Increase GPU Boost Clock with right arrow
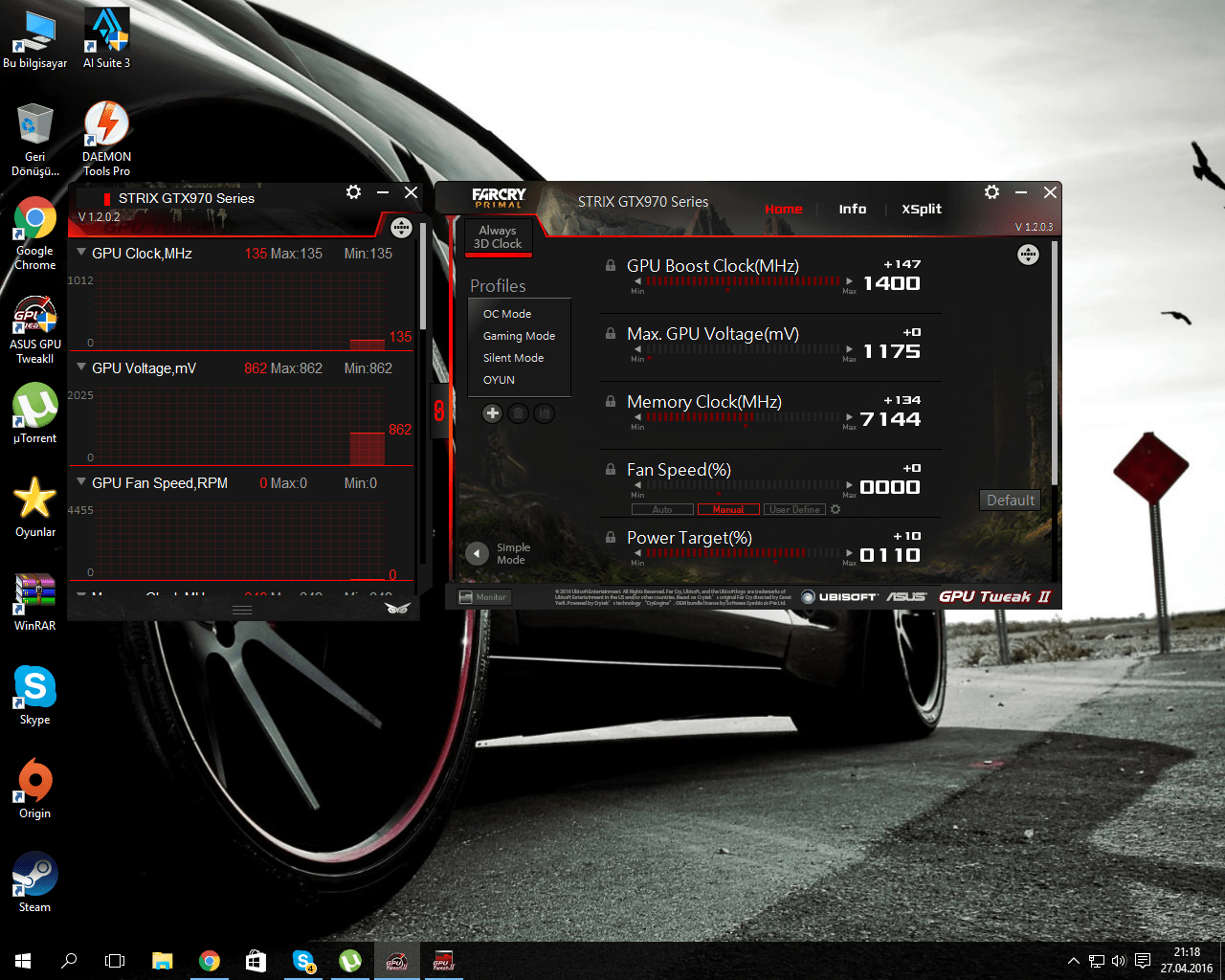The height and width of the screenshot is (980, 1225). point(850,281)
